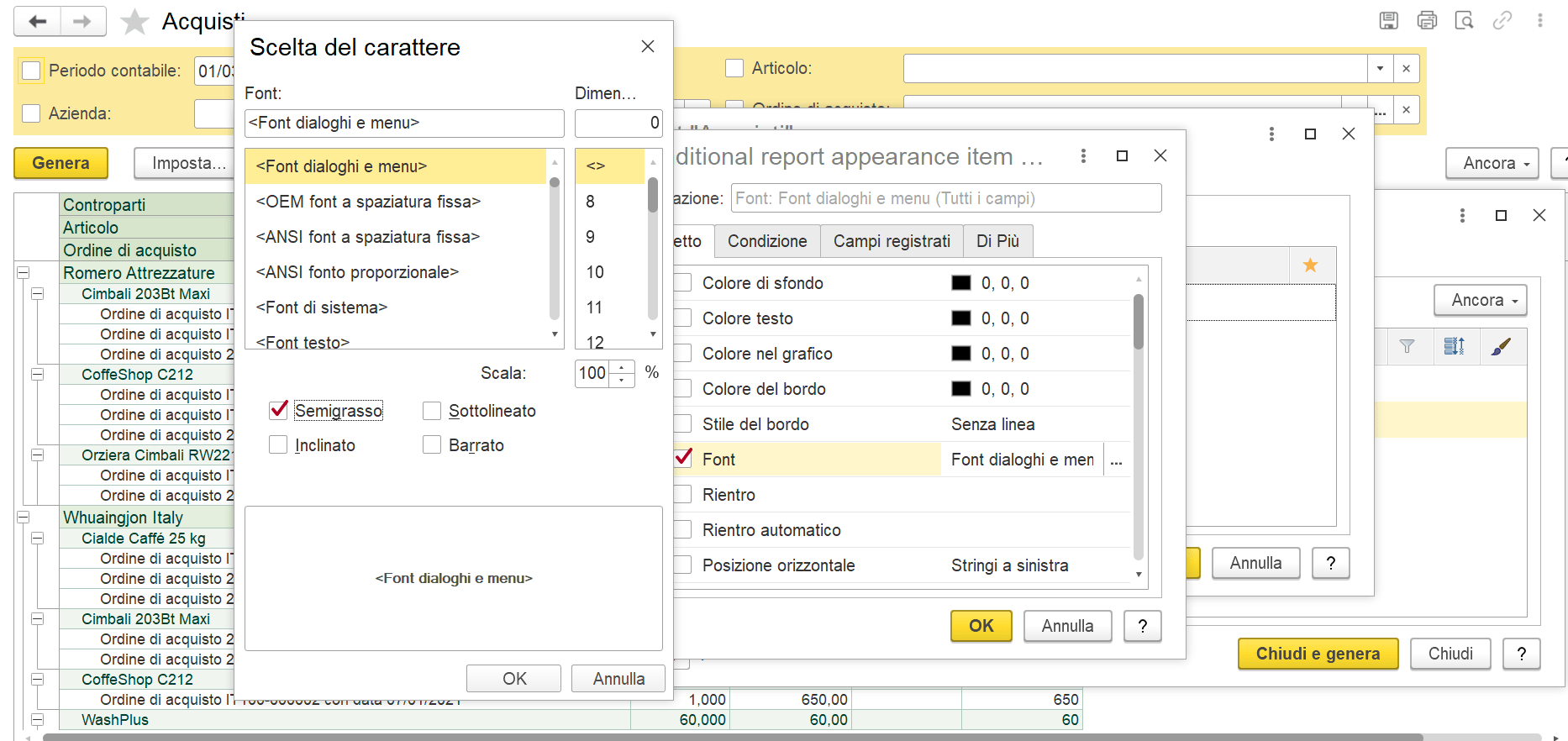Click the Font name input field
The image size is (1568, 741).
[404, 123]
